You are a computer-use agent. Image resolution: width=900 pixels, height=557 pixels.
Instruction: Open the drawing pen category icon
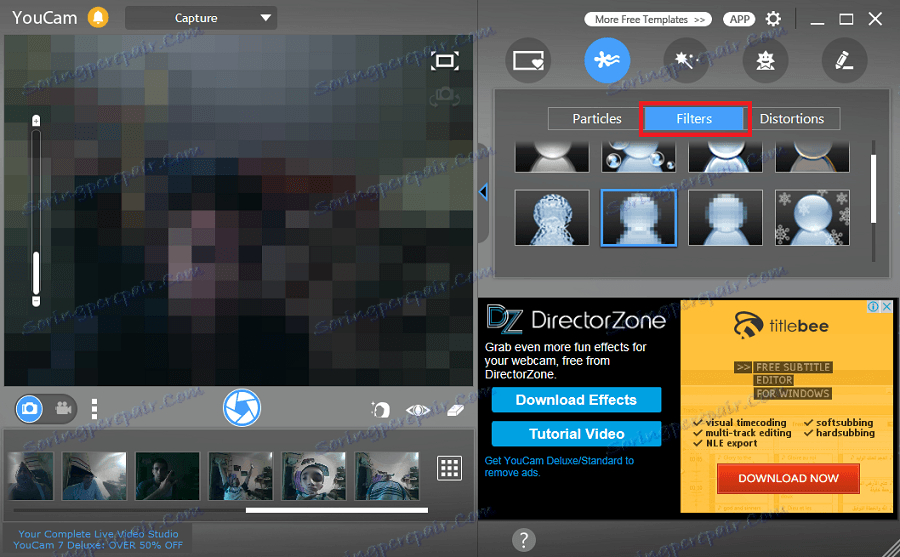pyautogui.click(x=844, y=60)
